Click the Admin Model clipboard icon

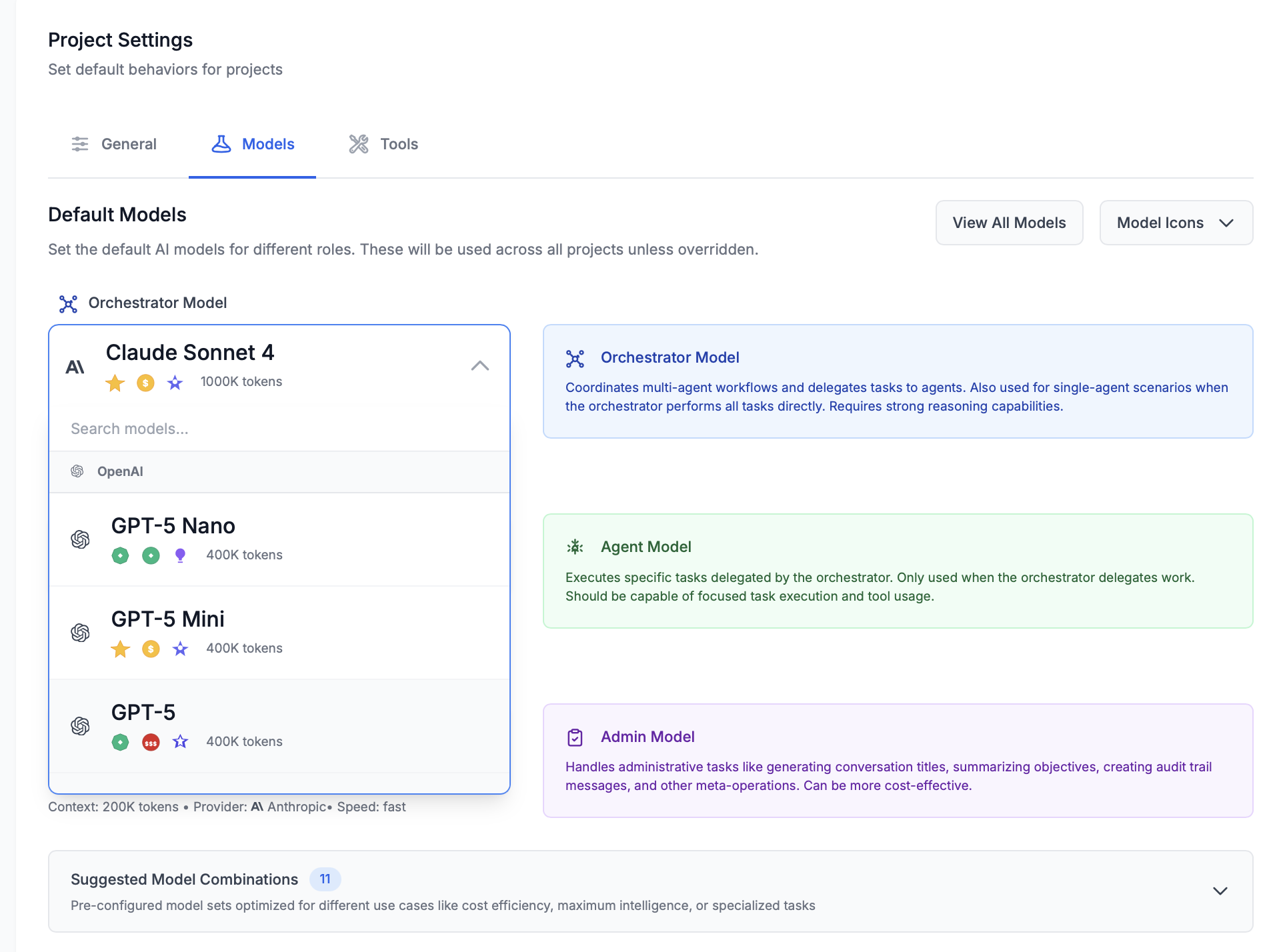point(575,737)
